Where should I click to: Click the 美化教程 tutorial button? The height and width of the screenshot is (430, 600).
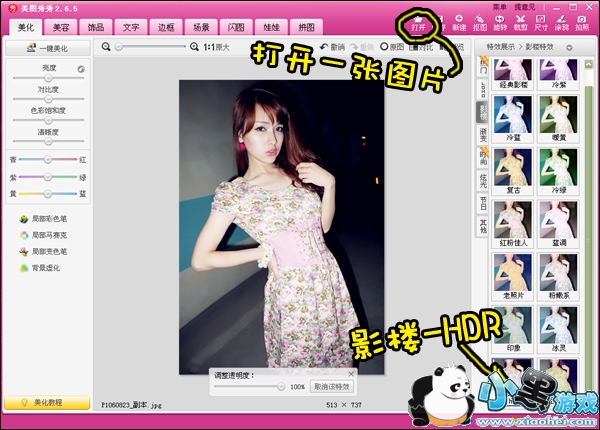point(47,402)
